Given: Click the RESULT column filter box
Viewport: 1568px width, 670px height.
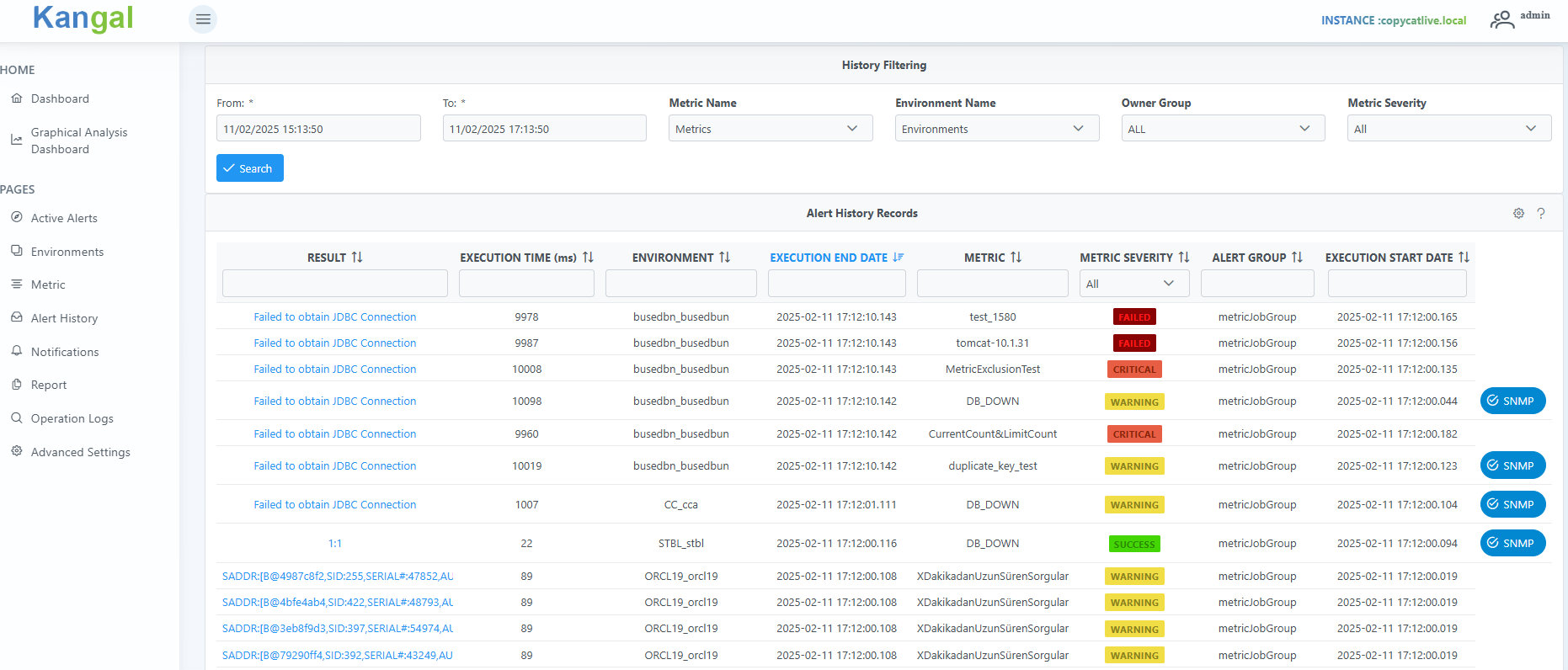Looking at the screenshot, I should click(x=335, y=284).
